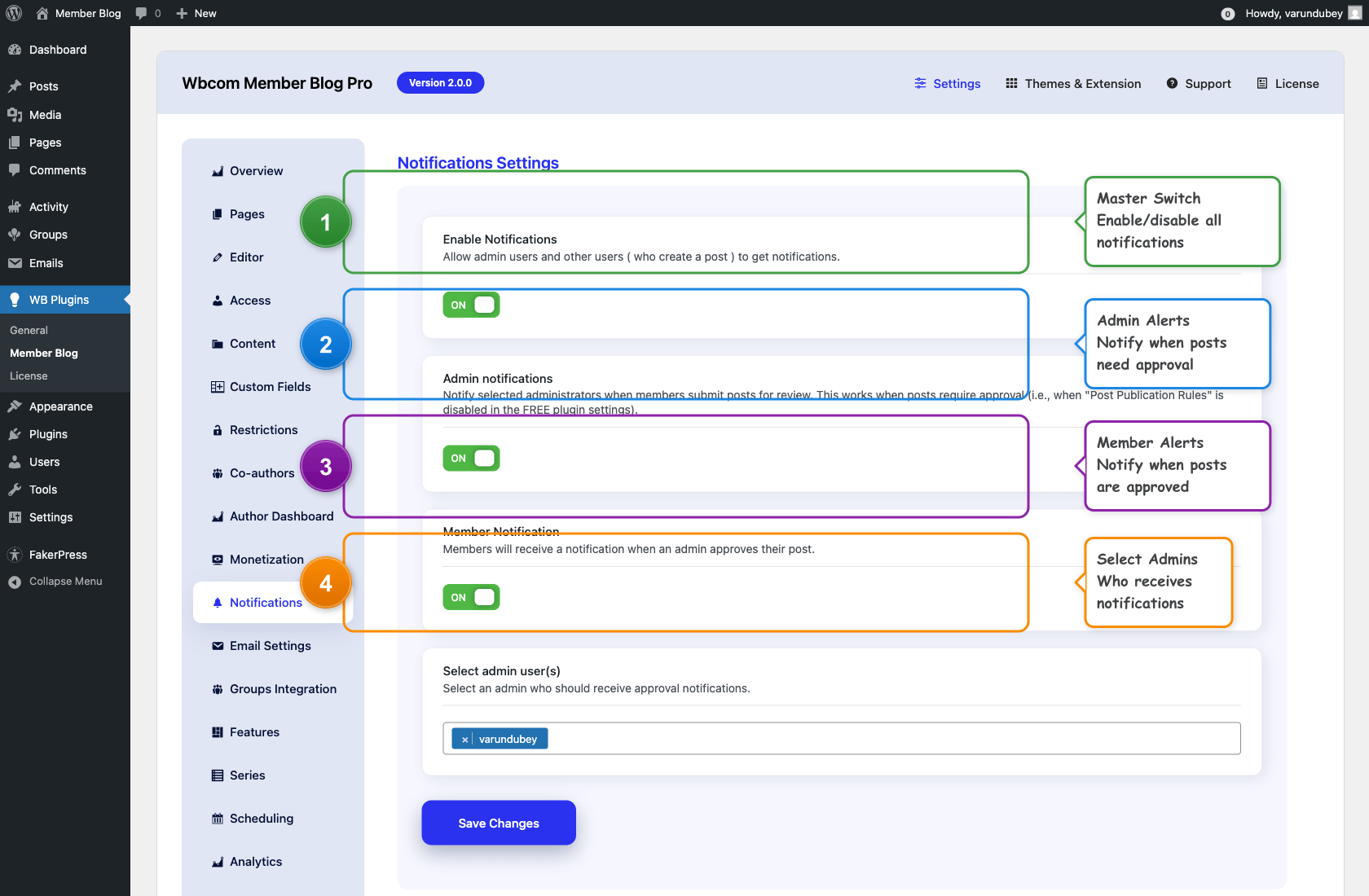Click the Restrictions padlock icon
The image size is (1369, 896).
[218, 430]
